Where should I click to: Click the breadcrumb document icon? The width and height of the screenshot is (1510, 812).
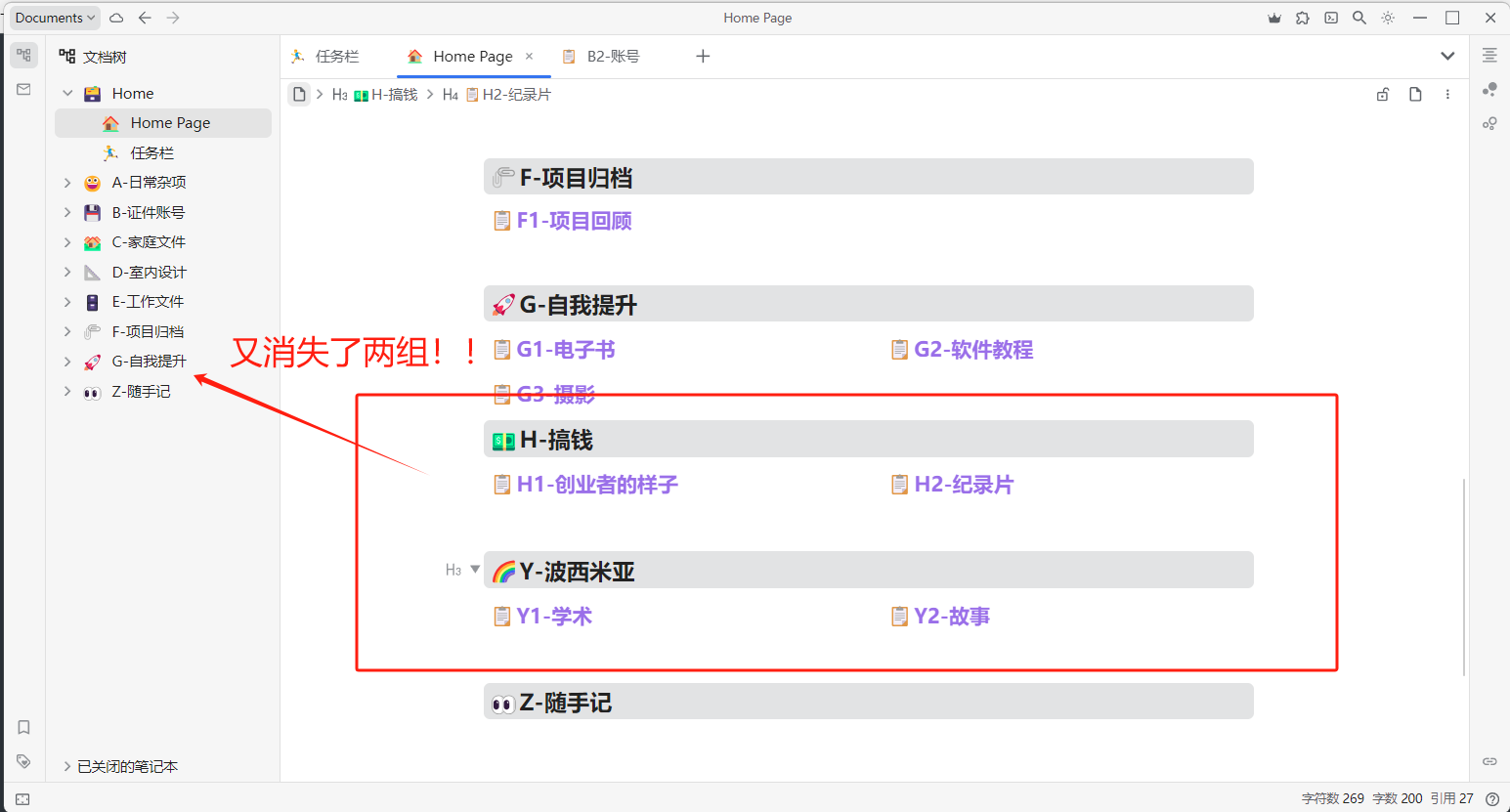pyautogui.click(x=300, y=95)
